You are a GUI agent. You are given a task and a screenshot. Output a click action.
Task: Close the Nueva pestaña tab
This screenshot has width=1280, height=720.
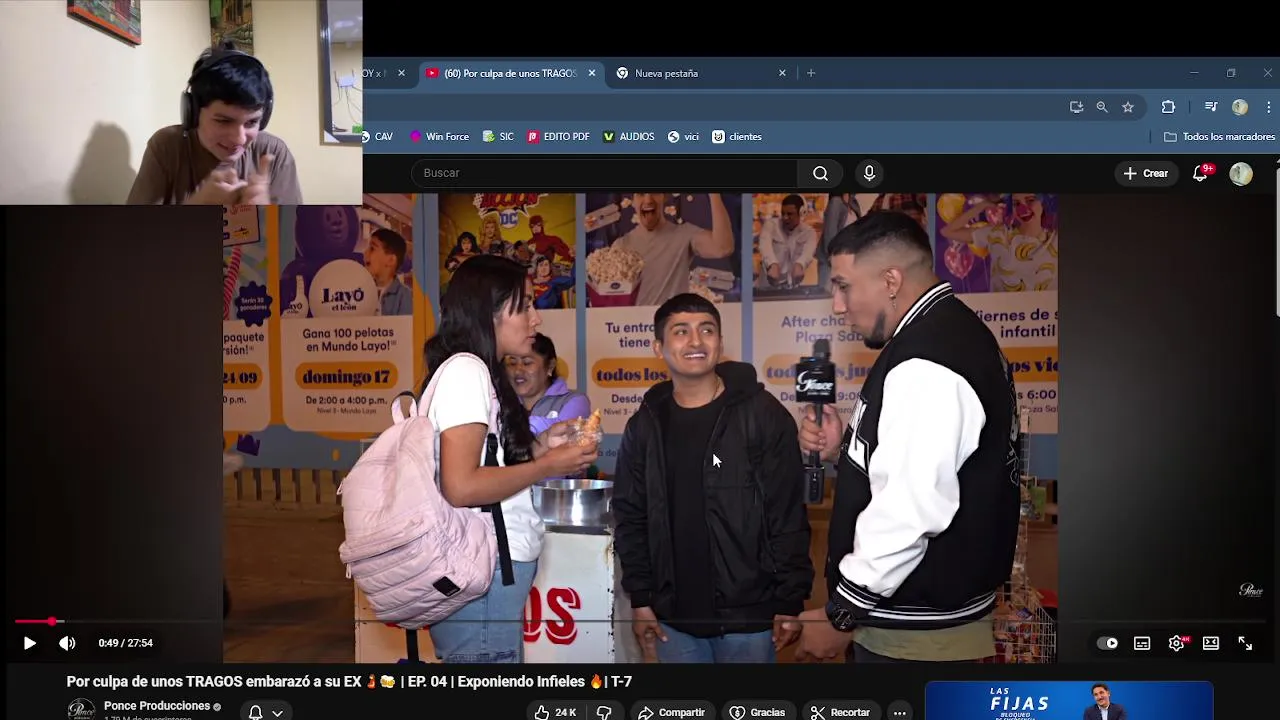(782, 73)
